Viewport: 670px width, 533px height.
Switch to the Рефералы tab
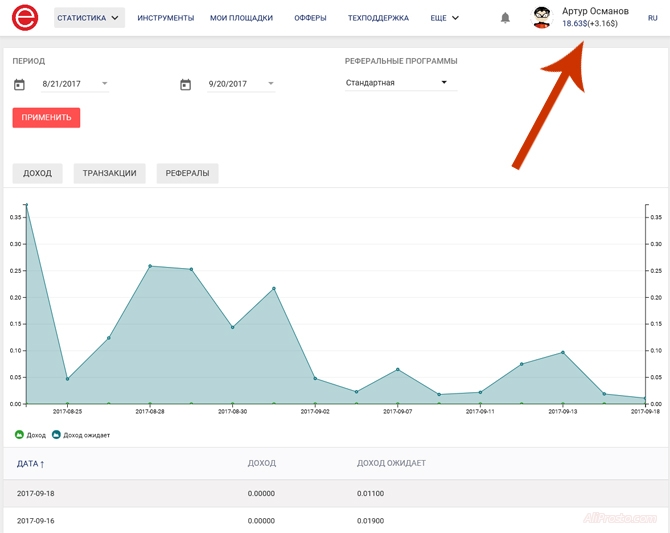[x=188, y=173]
